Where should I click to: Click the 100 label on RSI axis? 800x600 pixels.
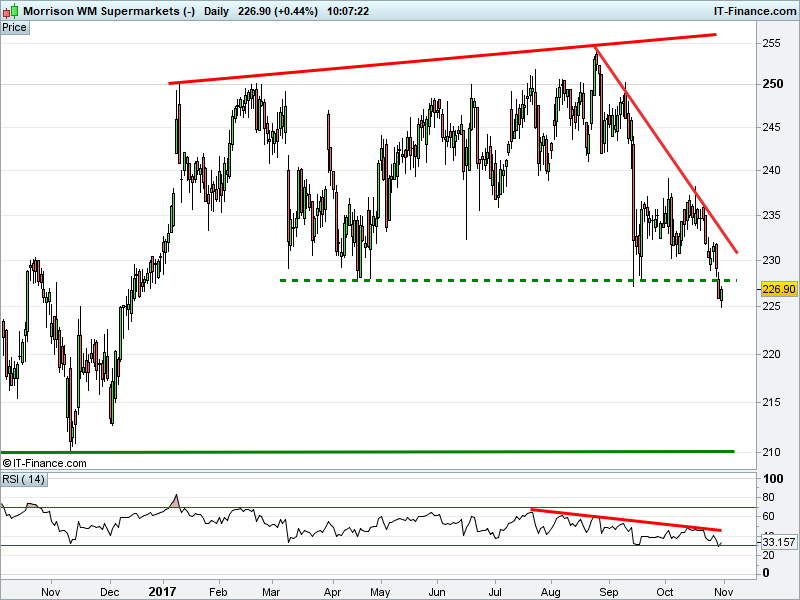pyautogui.click(x=773, y=479)
